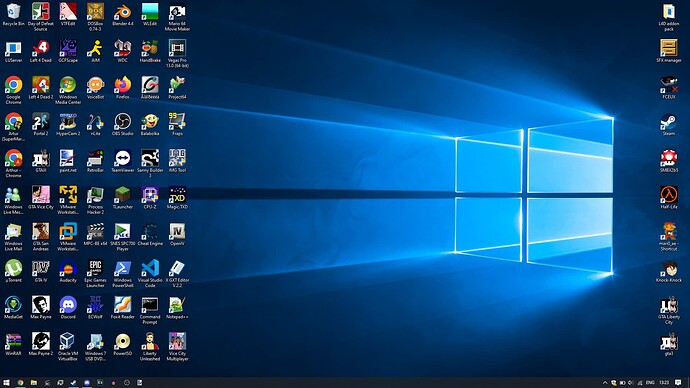
Task: Launch GTA San Andreas shortcut
Action: (x=40, y=237)
